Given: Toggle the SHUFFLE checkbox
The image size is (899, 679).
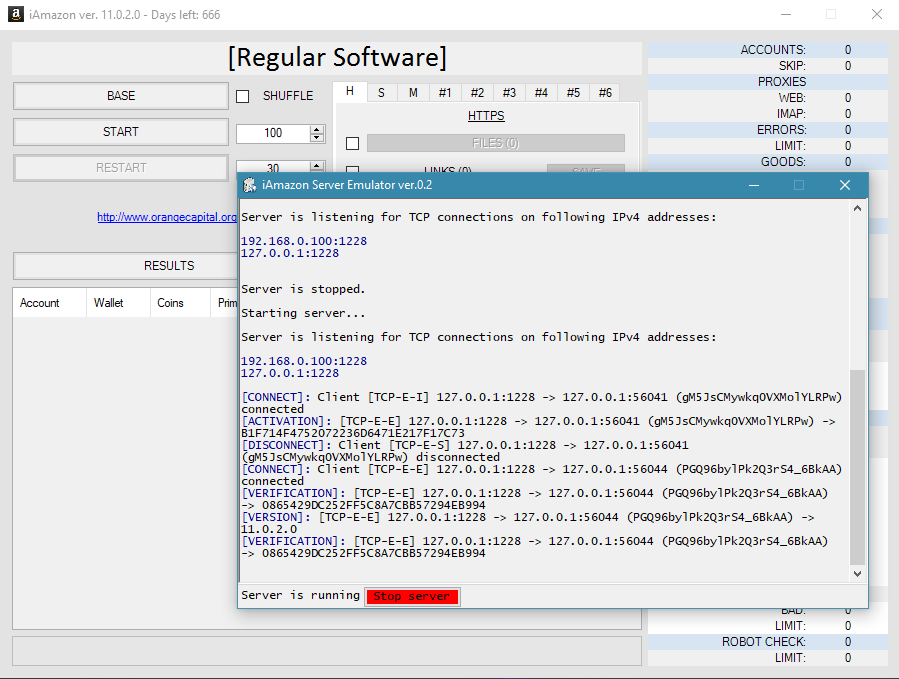Looking at the screenshot, I should 243,96.
